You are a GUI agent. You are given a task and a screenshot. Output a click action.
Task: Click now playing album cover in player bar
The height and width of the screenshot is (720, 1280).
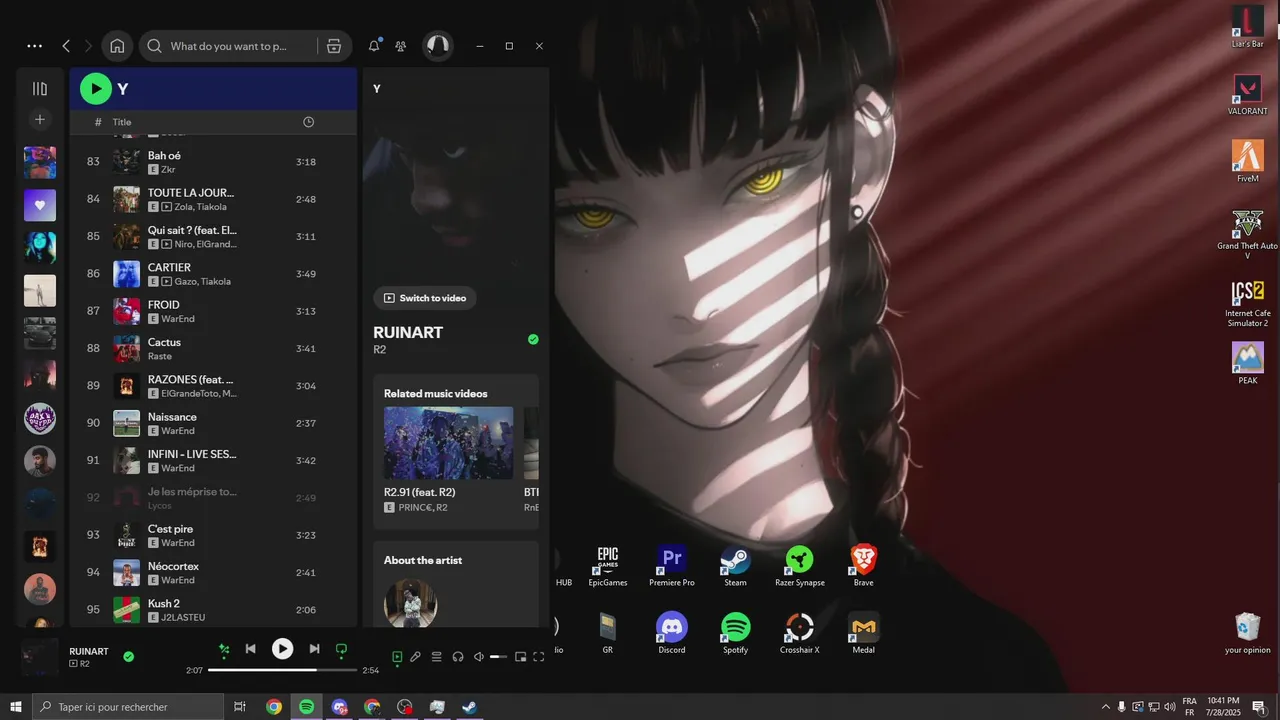pos(41,657)
